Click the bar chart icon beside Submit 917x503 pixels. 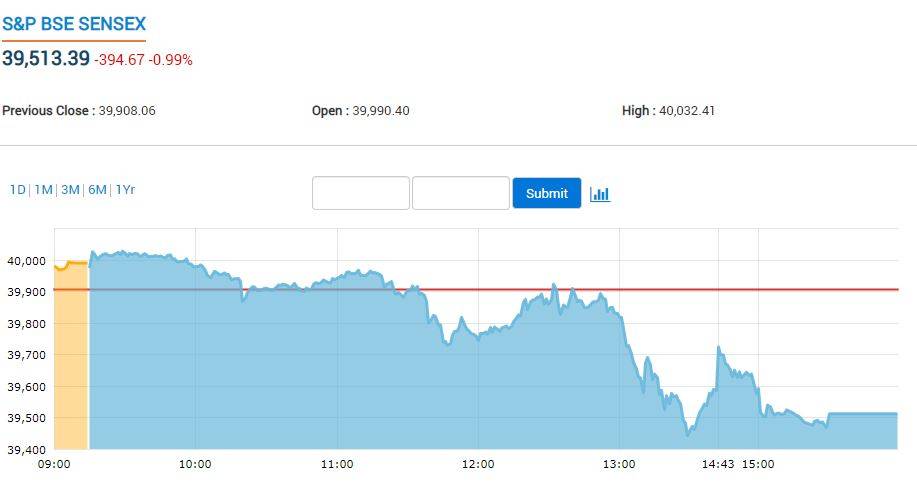tap(600, 194)
